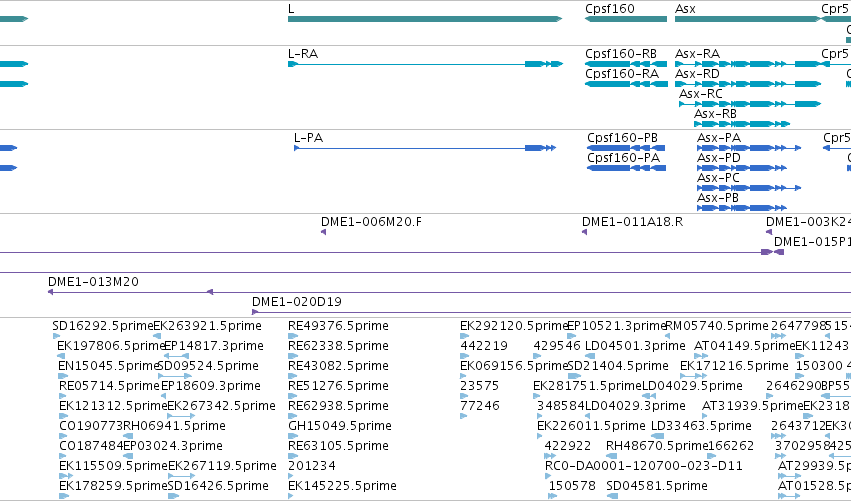Select the Asx-PA protein glyph
Viewport: 851px width, 501px height.
(x=749, y=148)
